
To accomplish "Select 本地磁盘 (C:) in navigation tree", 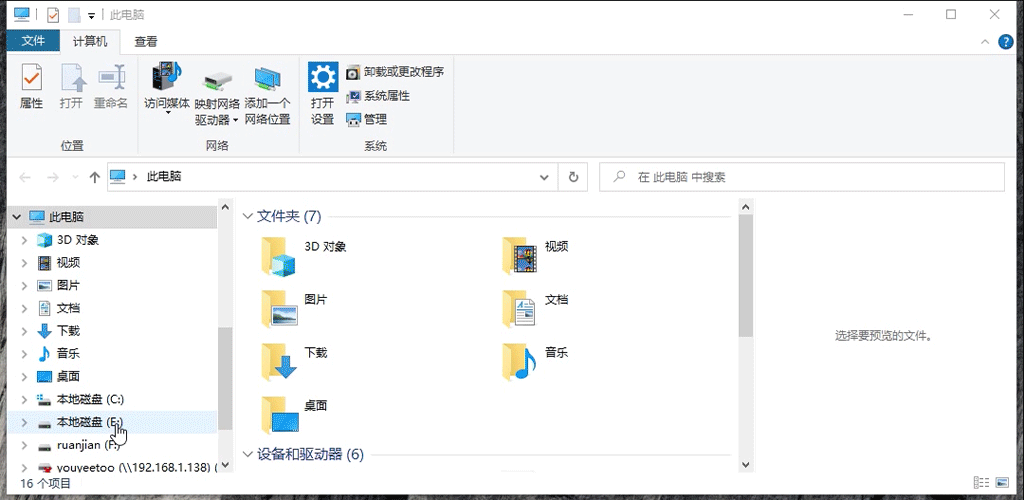I will pos(89,399).
